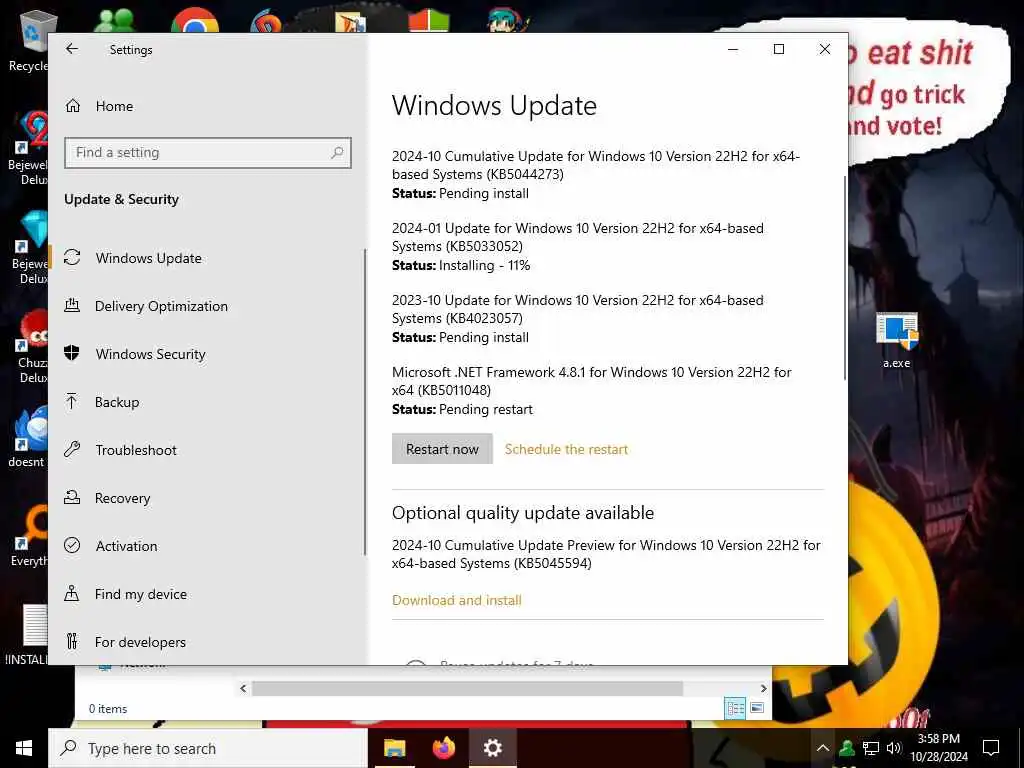Screen dimensions: 1024x768
Task: Show hidden tray icons chevron
Action: [823, 748]
